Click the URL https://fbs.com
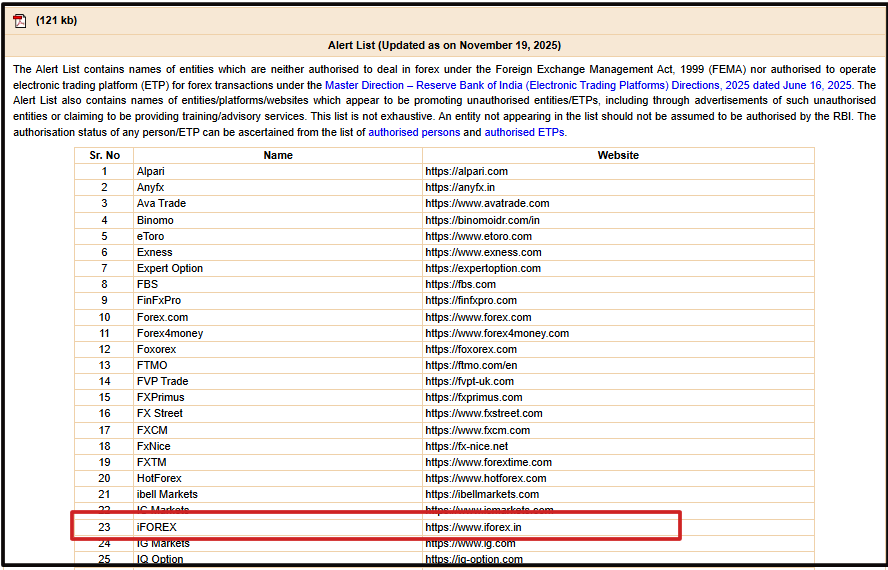This screenshot has height=570, width=888. (x=460, y=284)
